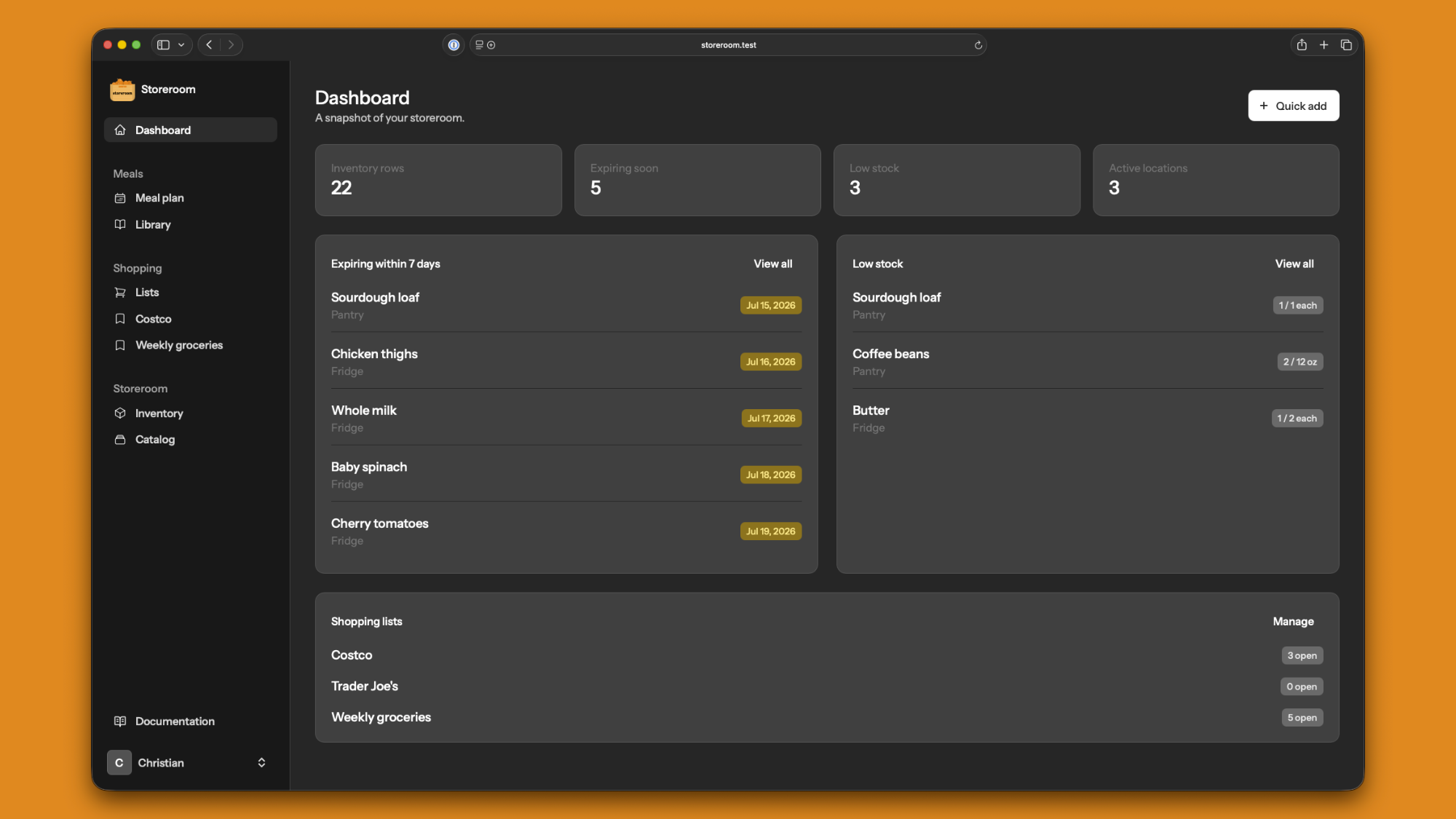Open the Library page

(191, 224)
